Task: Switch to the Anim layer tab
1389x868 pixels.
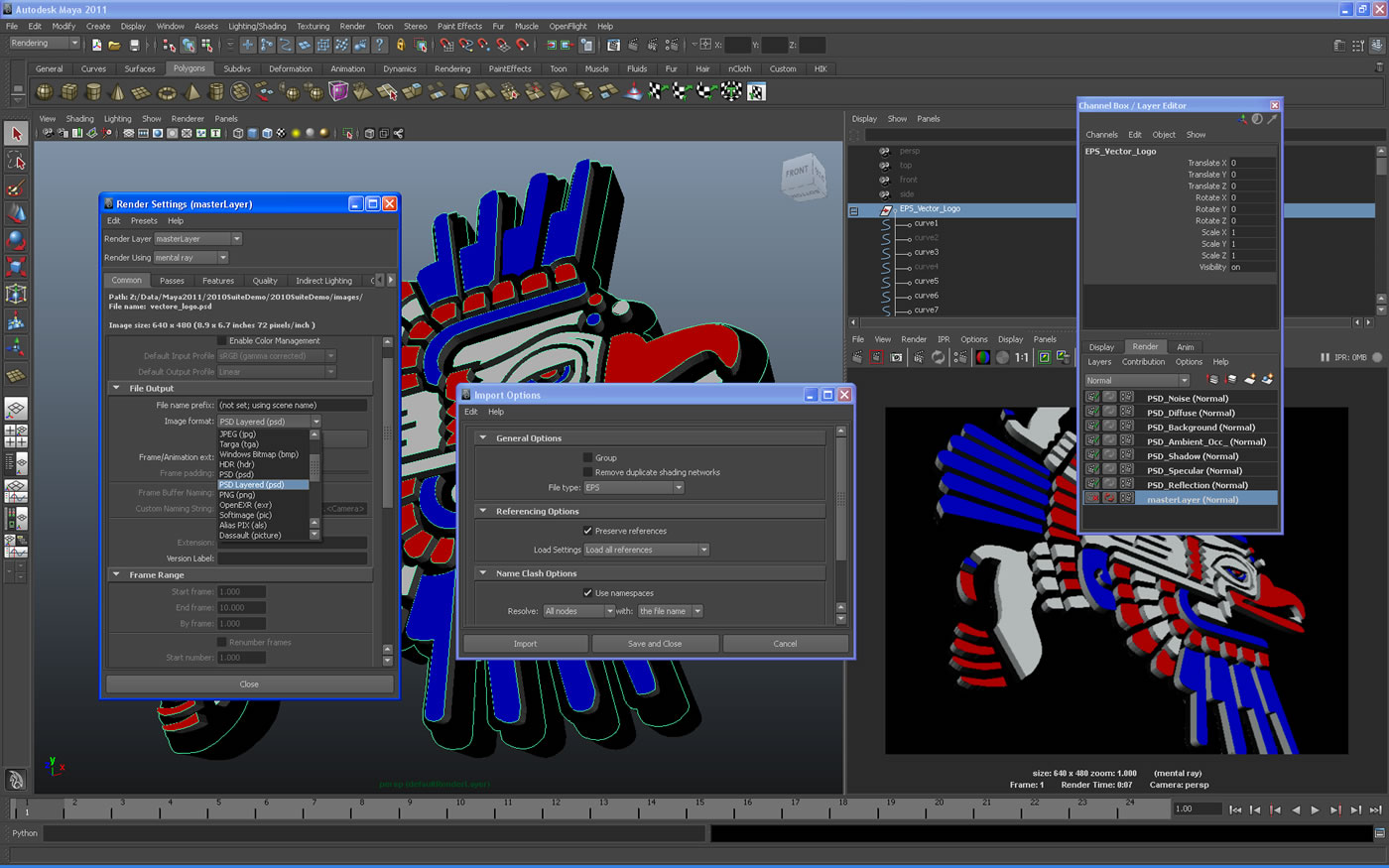Action: [1186, 347]
